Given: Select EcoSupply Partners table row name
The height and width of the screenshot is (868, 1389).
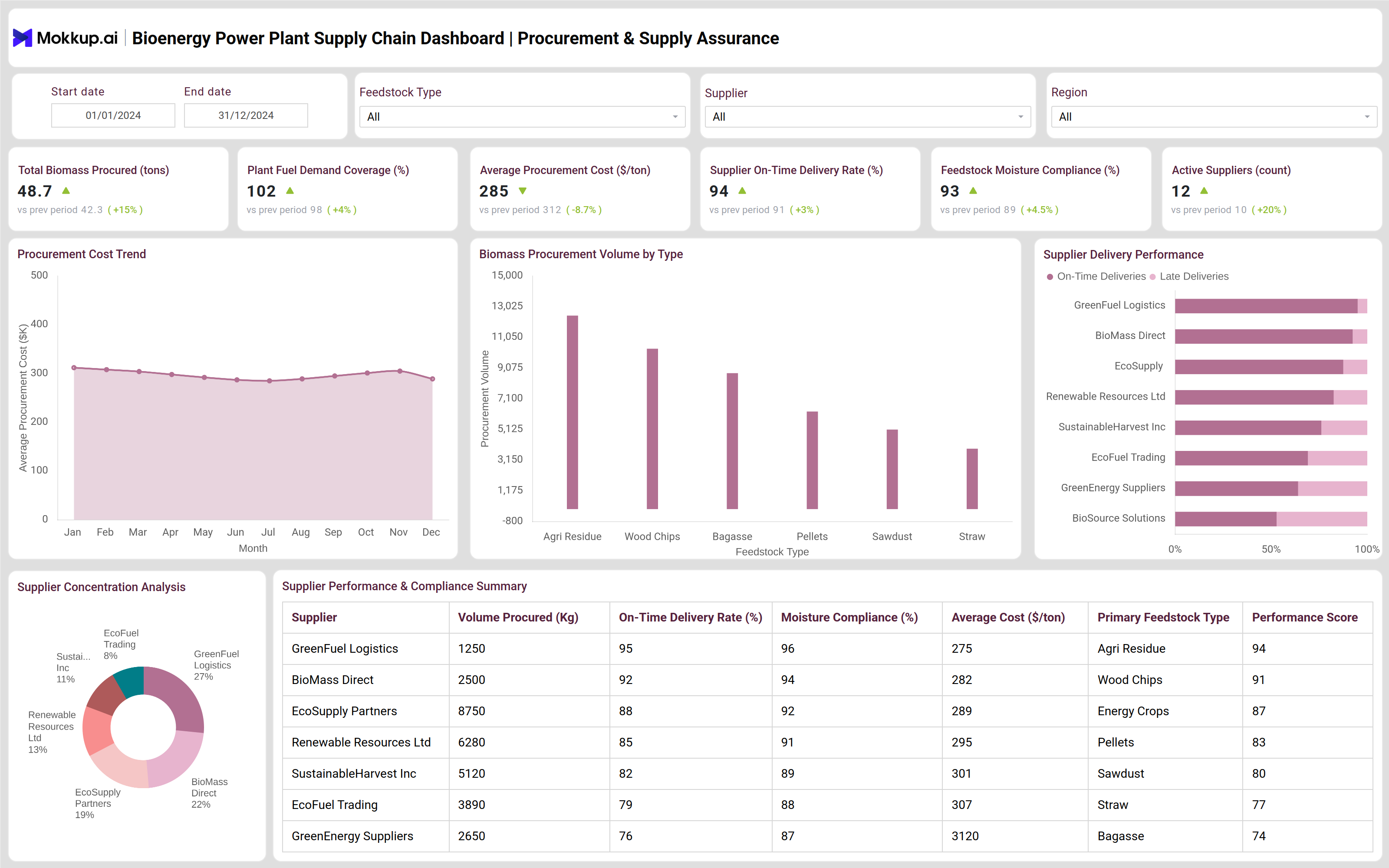Looking at the screenshot, I should coord(344,711).
